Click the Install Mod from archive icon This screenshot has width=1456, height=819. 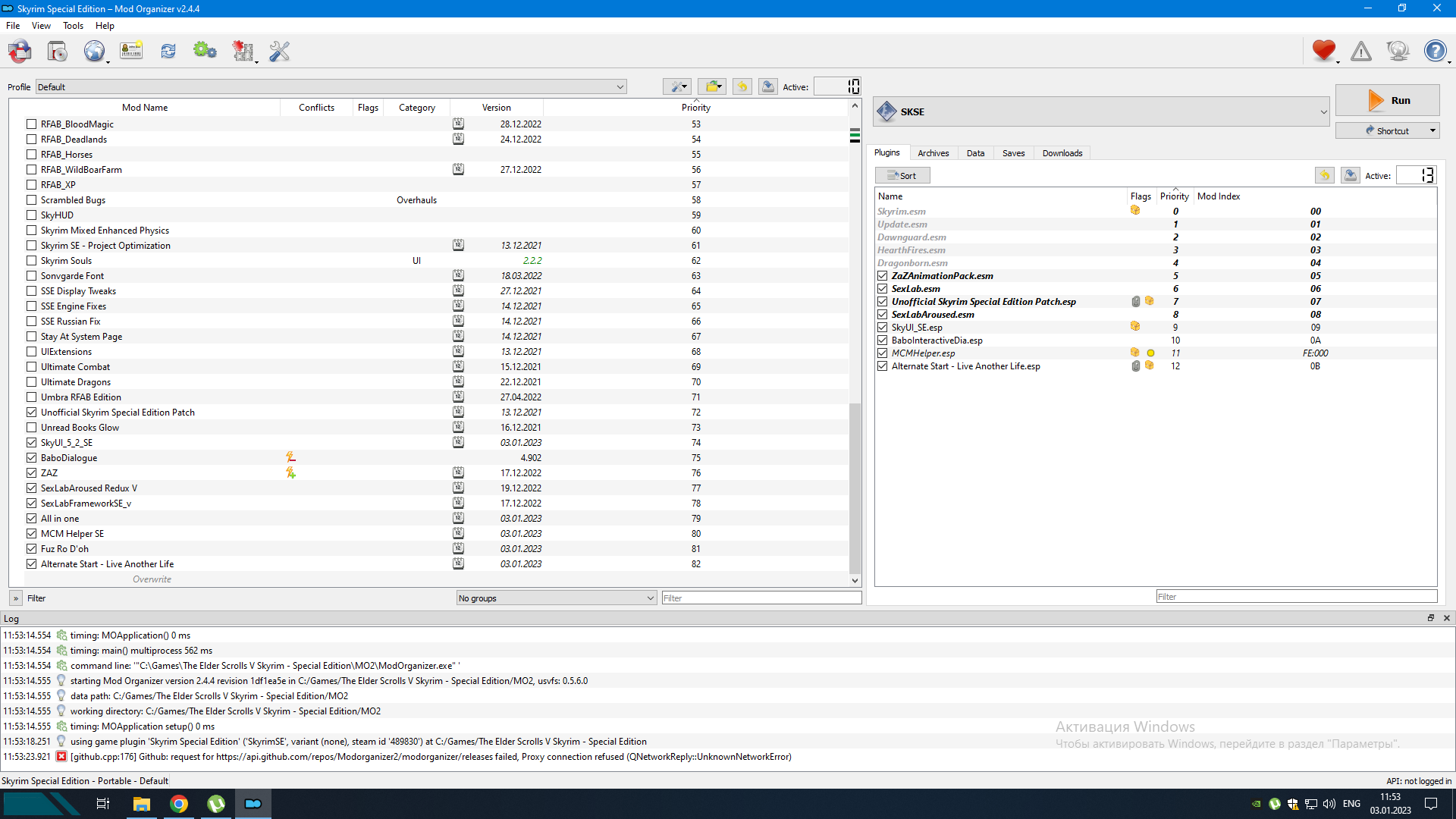click(57, 52)
